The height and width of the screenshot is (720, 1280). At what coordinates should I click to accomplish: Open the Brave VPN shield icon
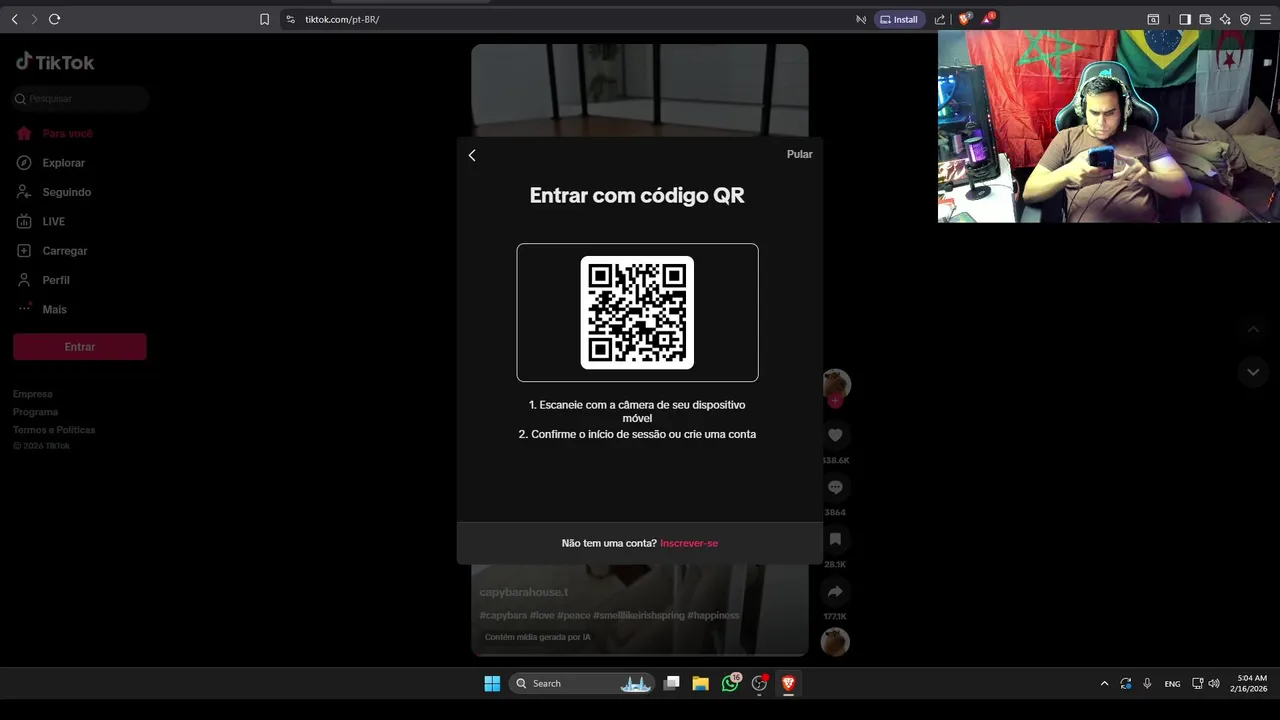point(1245,19)
